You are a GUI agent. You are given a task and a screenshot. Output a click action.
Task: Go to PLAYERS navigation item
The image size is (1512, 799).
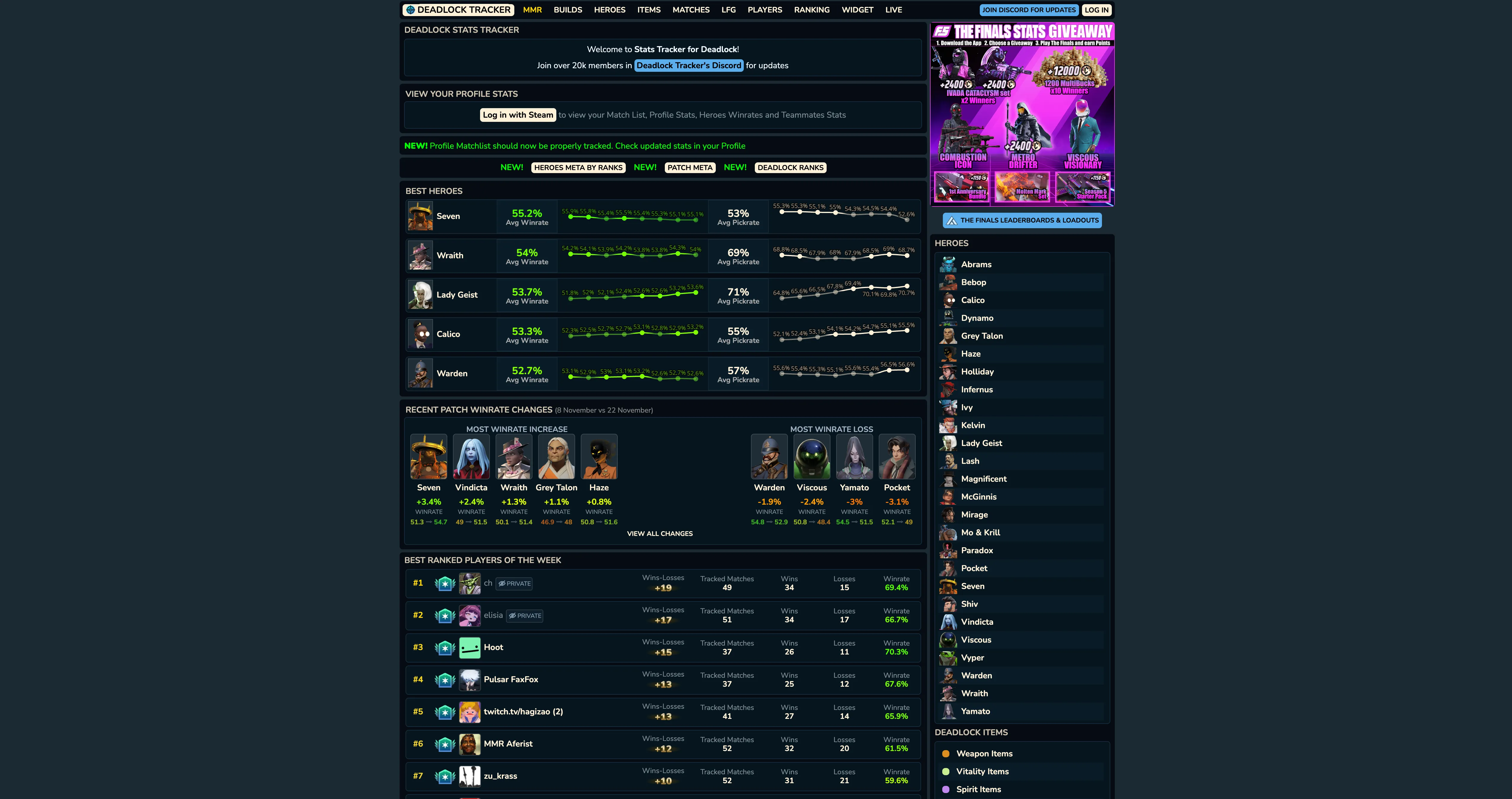(x=765, y=10)
